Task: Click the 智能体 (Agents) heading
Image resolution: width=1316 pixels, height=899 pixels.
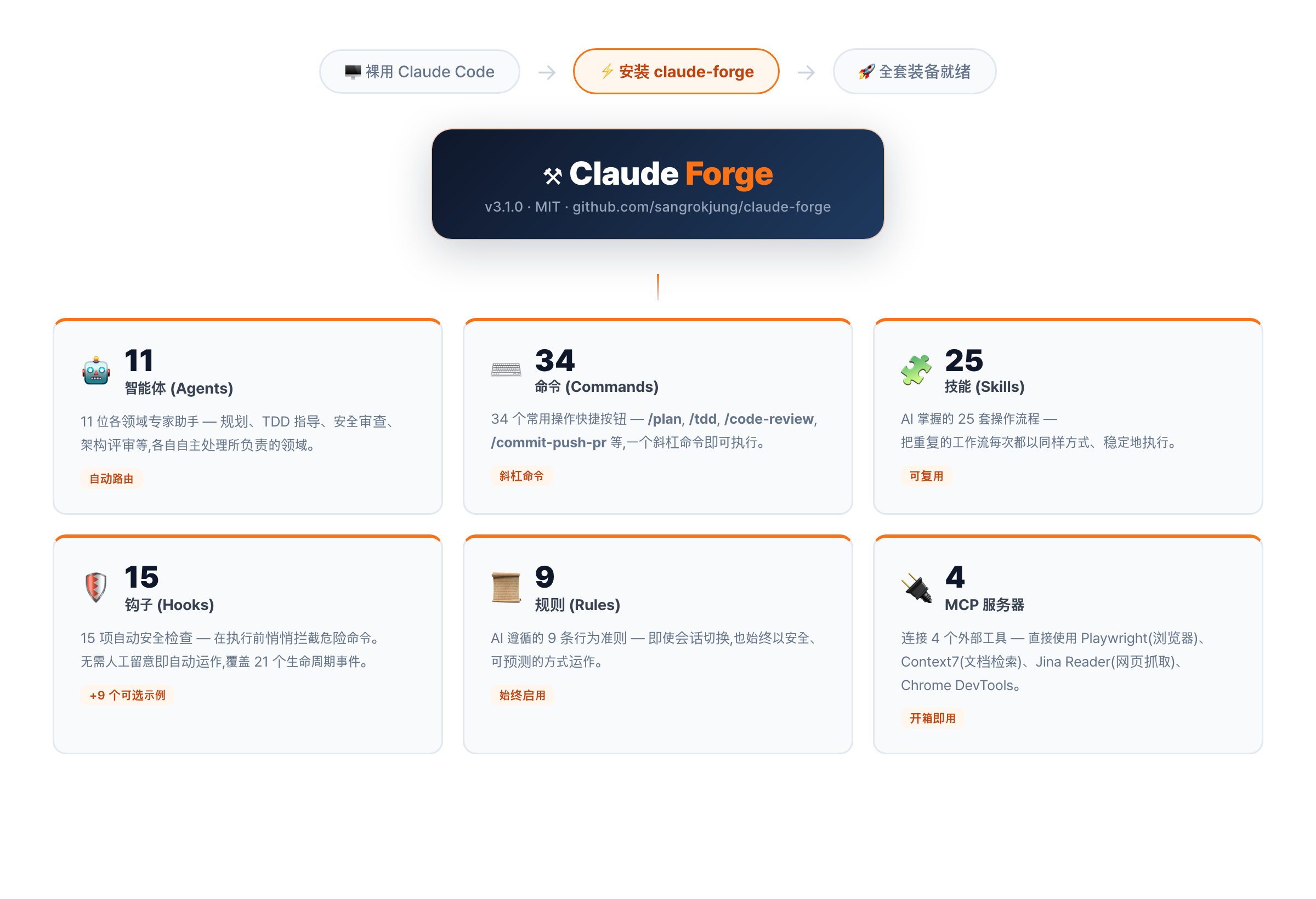Action: [179, 388]
